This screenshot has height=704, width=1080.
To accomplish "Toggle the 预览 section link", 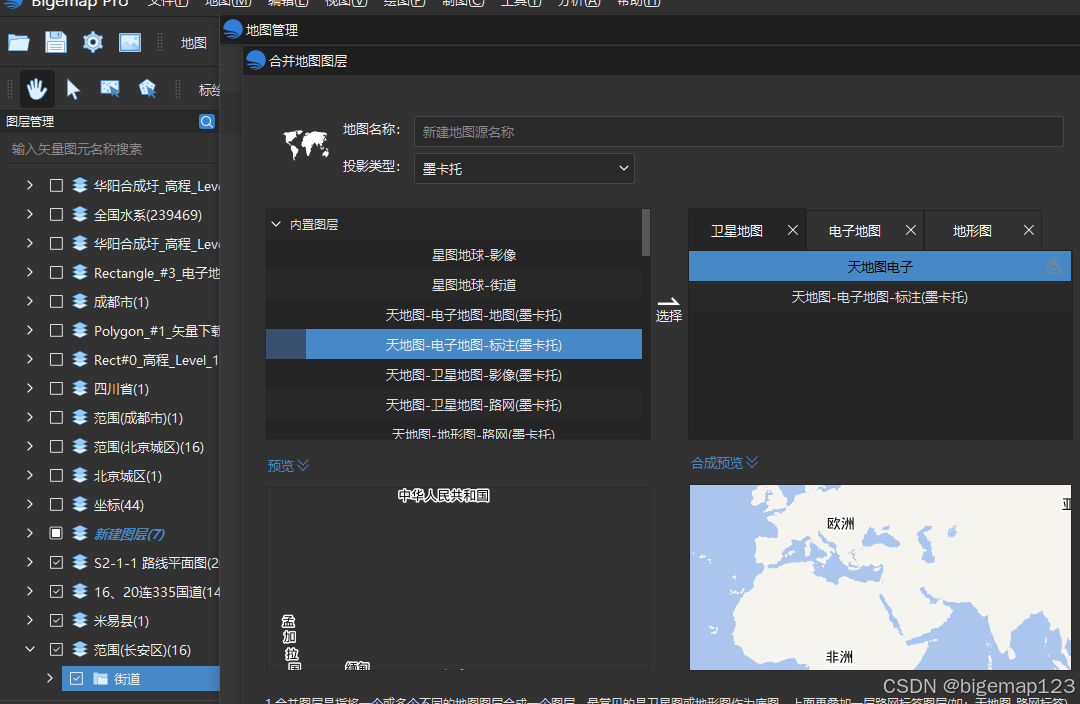I will (x=288, y=466).
